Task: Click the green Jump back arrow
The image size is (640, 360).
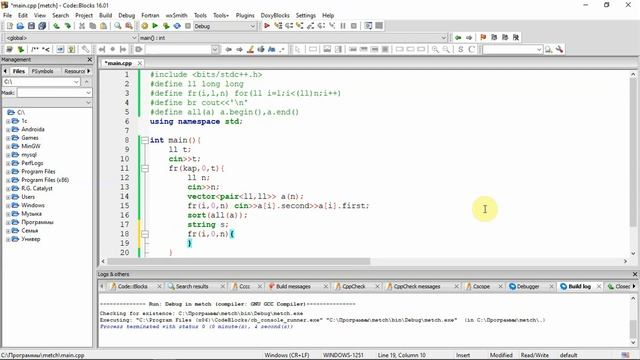Action: click(x=458, y=38)
